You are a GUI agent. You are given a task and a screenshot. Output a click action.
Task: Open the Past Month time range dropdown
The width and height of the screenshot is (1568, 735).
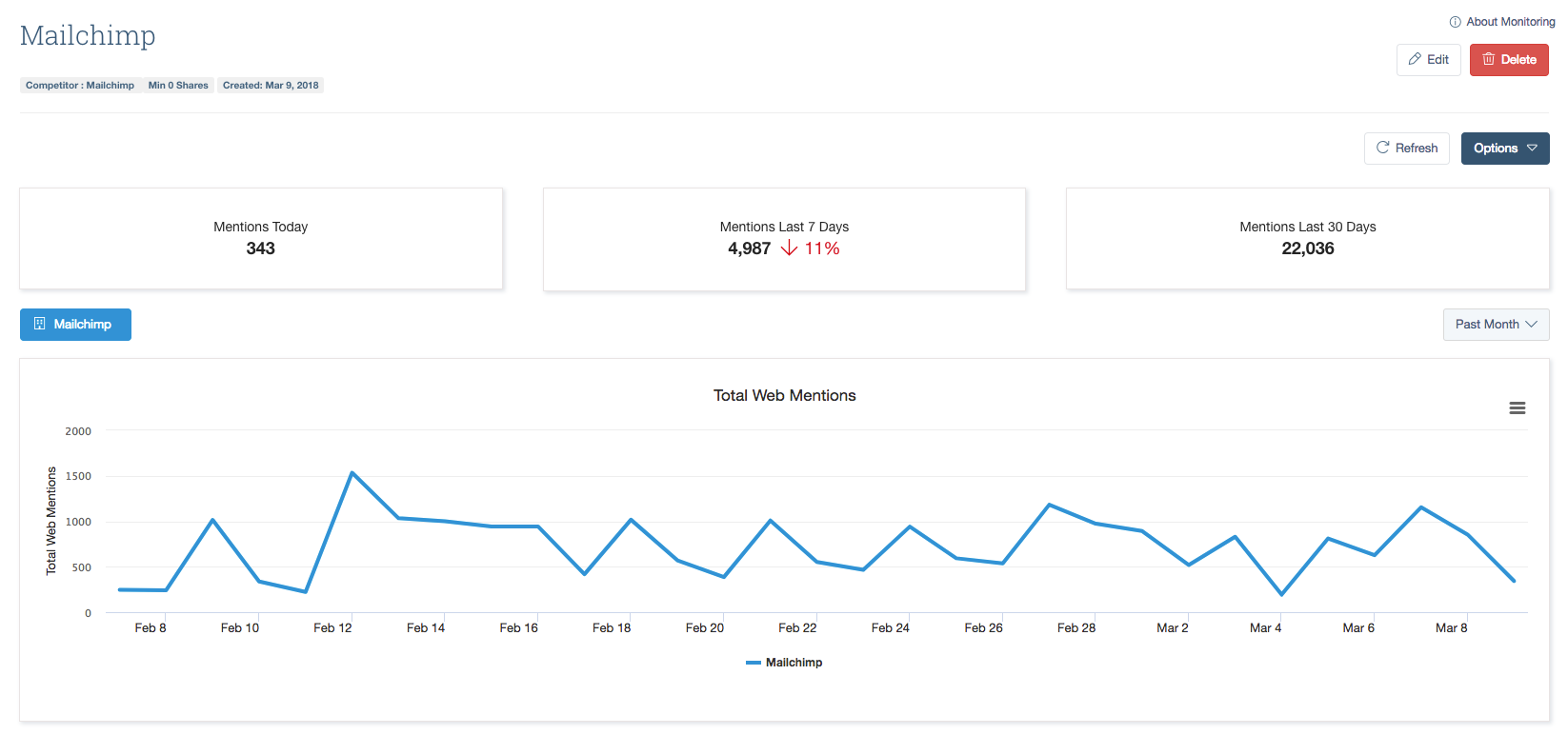click(x=1496, y=324)
